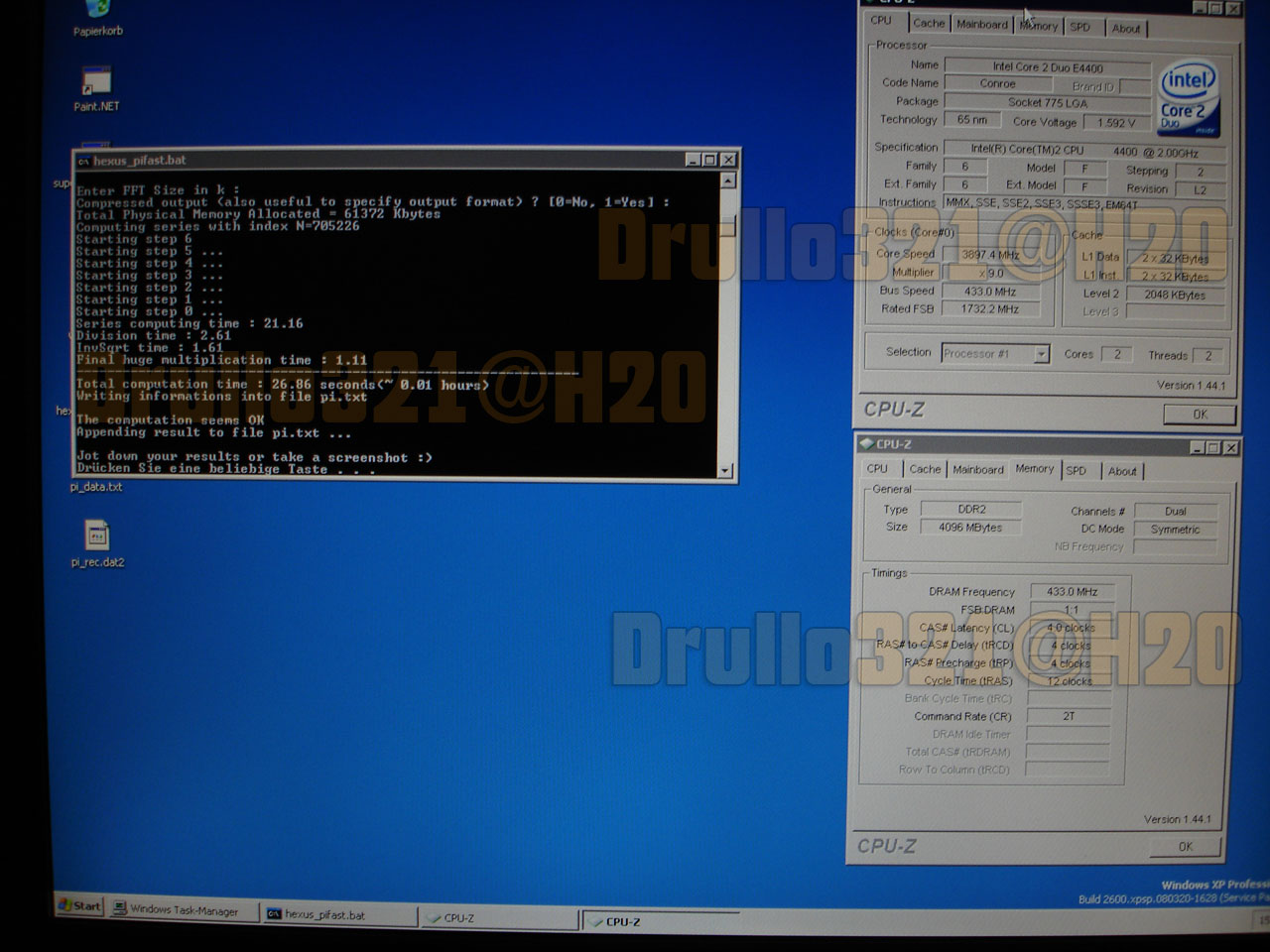Click the hexus_pifast.bat console title bar

407,161
